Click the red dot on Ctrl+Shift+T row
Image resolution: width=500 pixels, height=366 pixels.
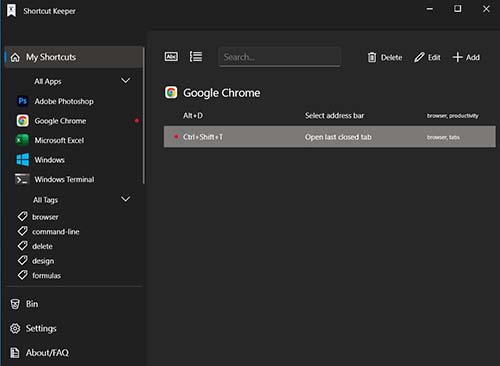[176, 137]
